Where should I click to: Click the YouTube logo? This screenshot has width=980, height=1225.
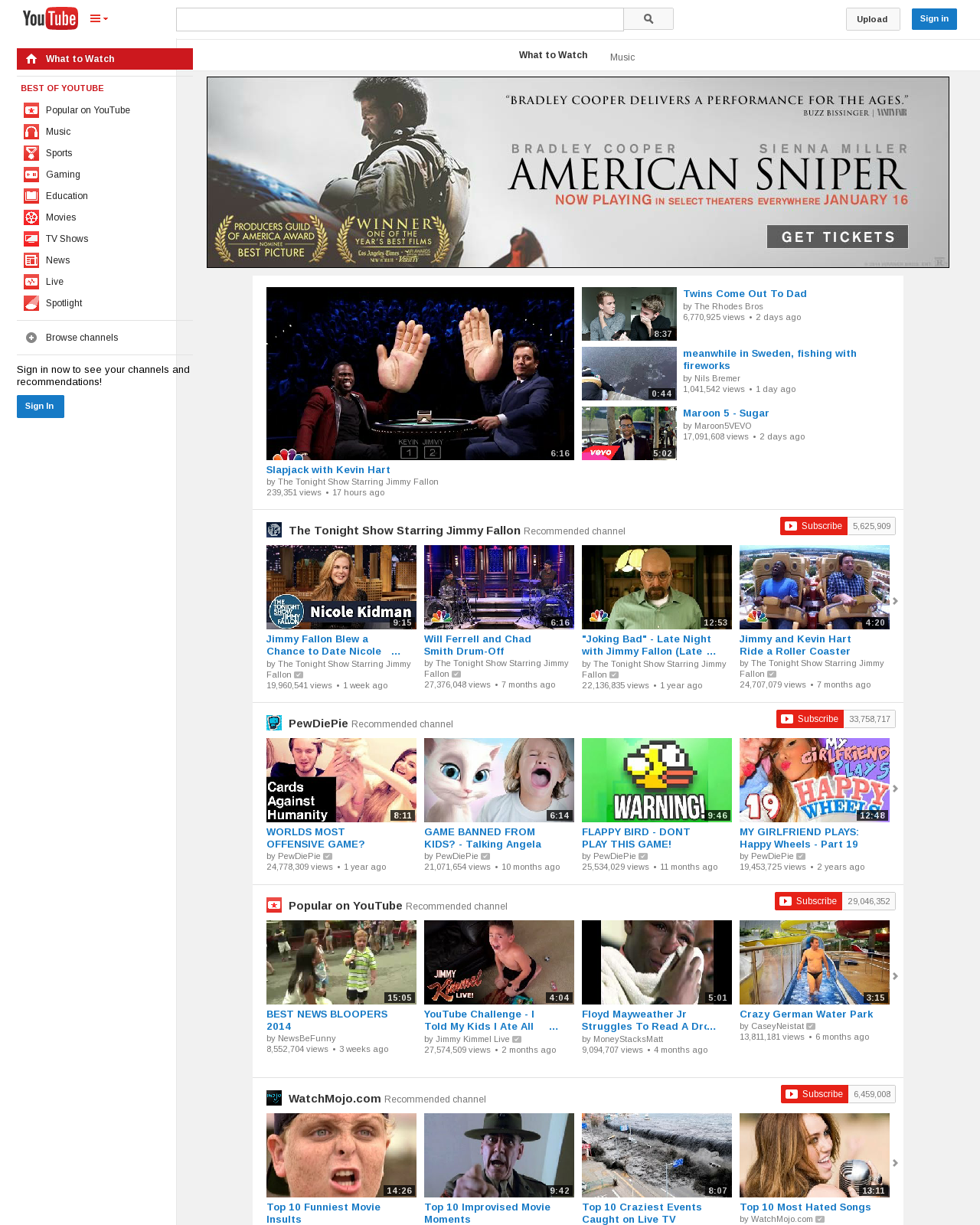pyautogui.click(x=50, y=18)
